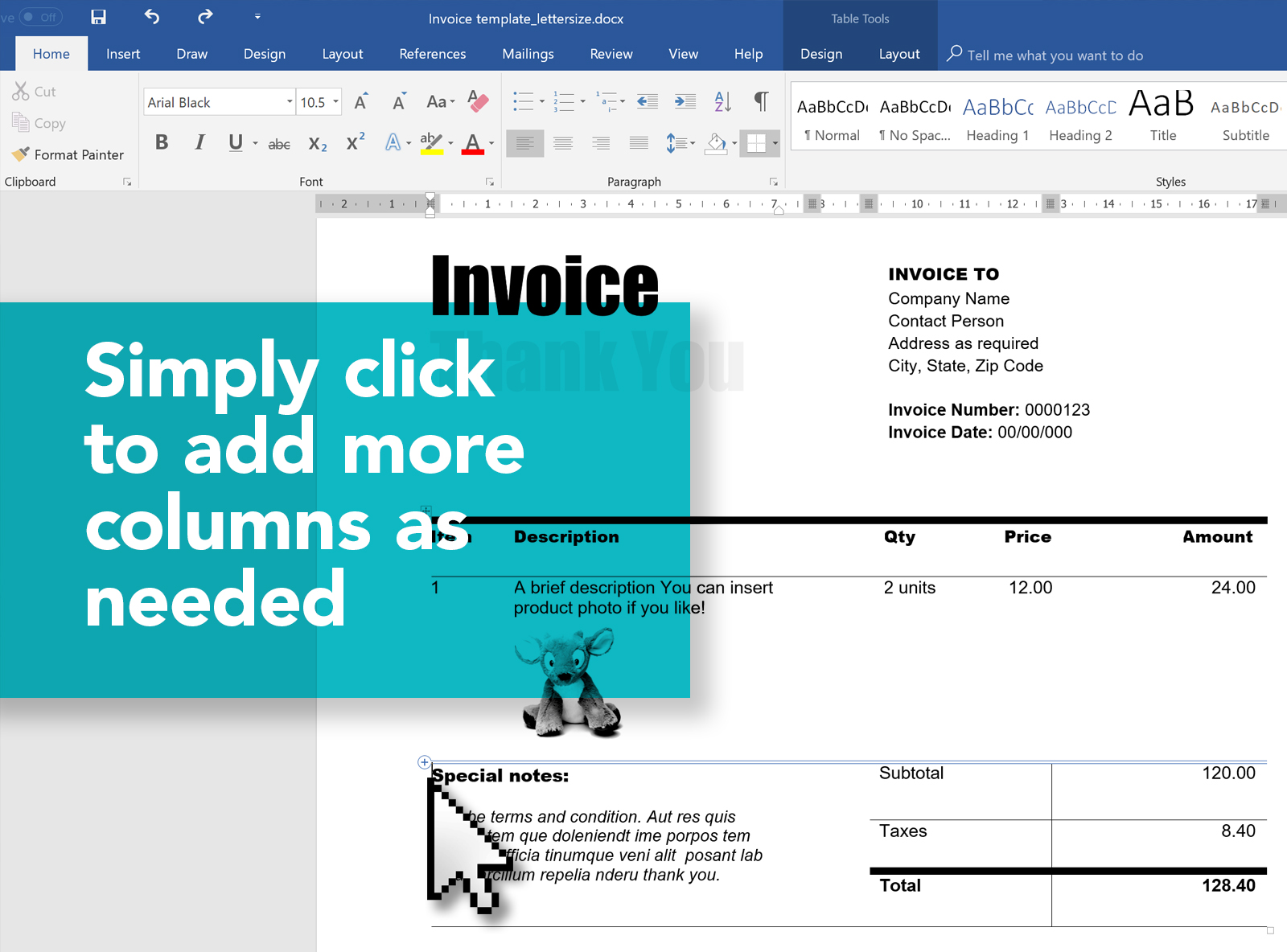The height and width of the screenshot is (952, 1287).
Task: Open the font color dropdown arrow
Action: point(491,143)
